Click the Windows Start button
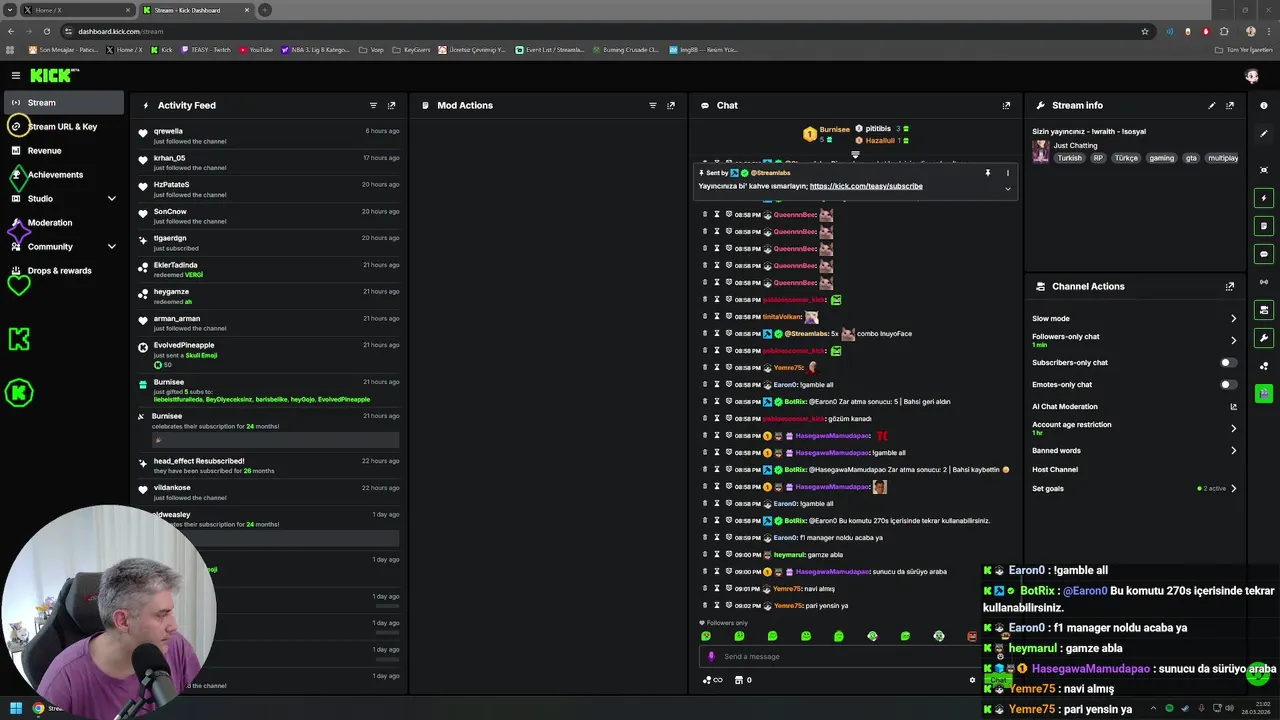 [15, 708]
